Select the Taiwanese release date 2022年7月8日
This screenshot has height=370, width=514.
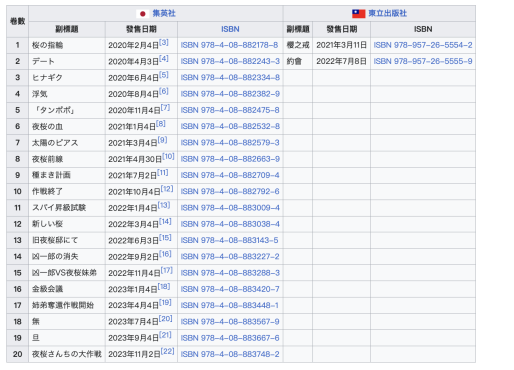tap(341, 61)
